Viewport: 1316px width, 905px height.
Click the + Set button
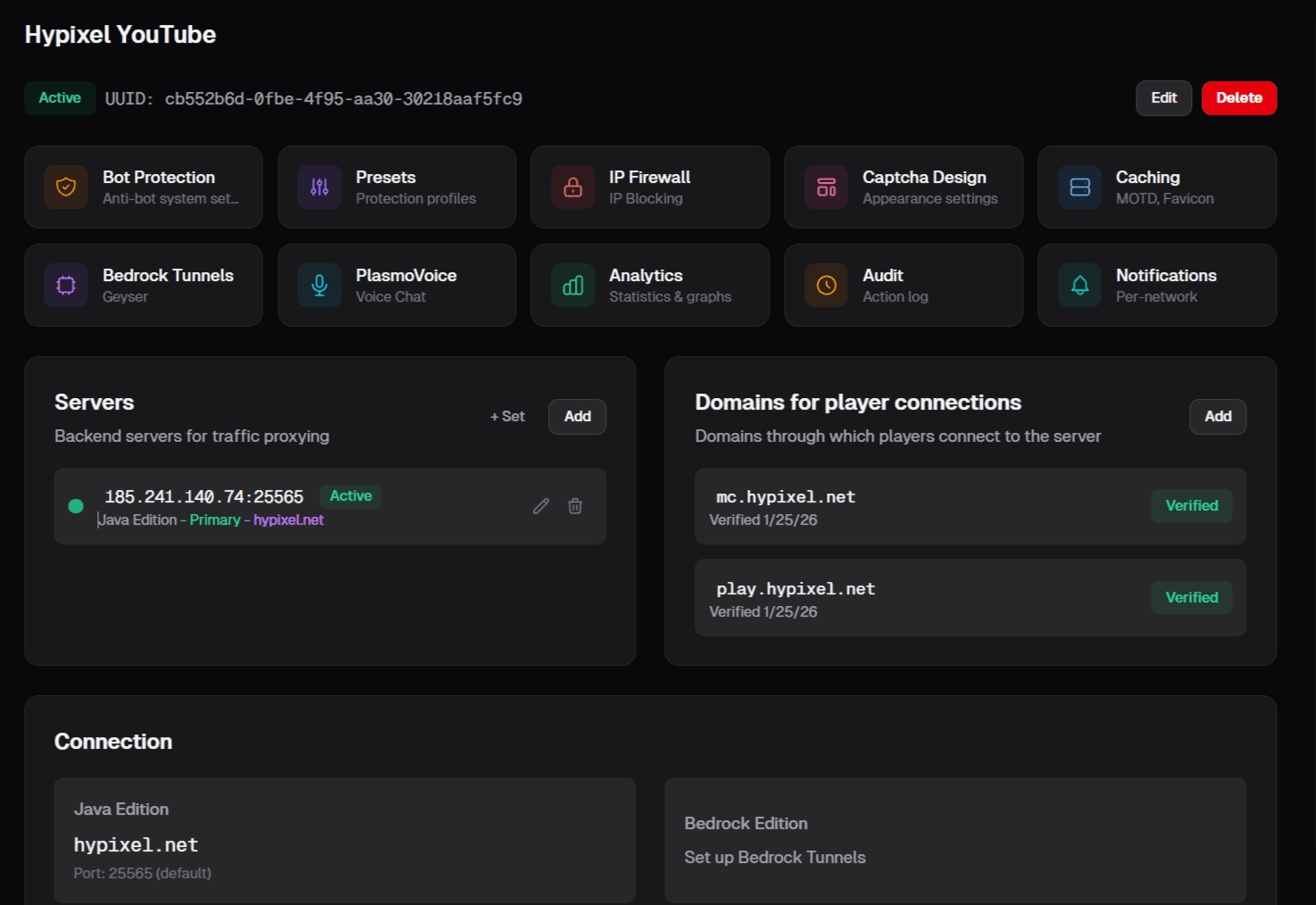tap(507, 417)
